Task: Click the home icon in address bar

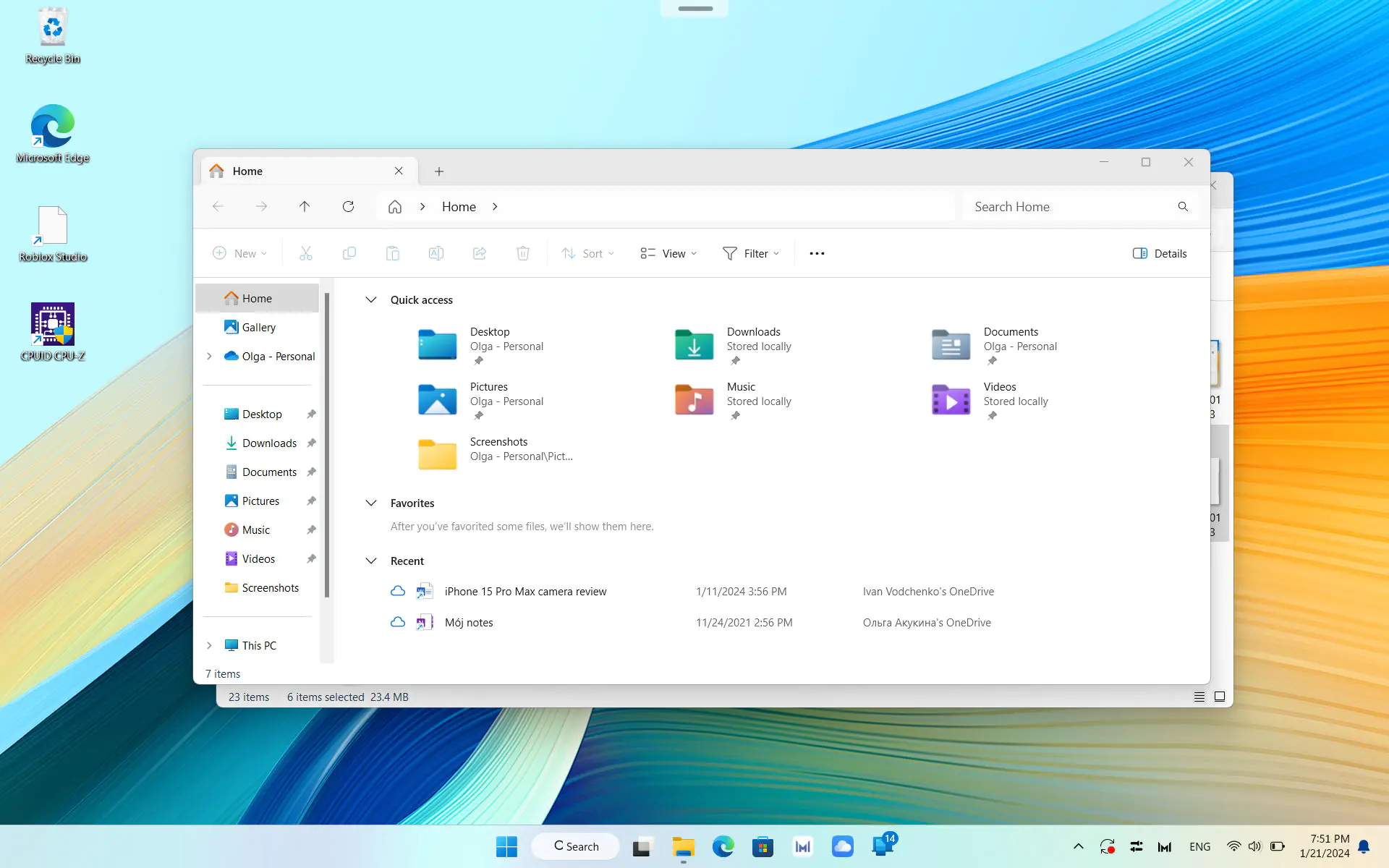Action: tap(395, 207)
